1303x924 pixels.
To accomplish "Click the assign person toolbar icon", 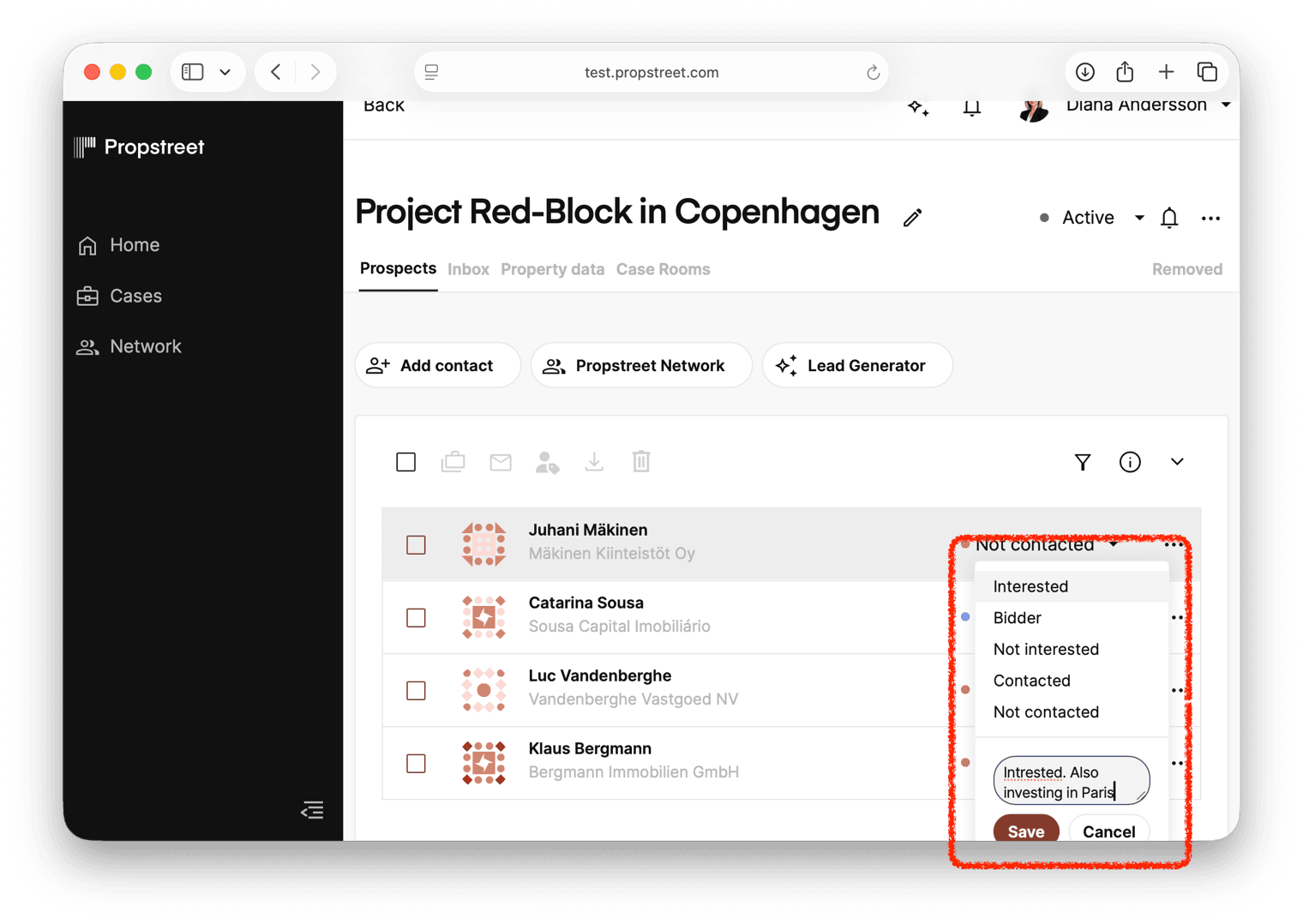I will pos(547,462).
